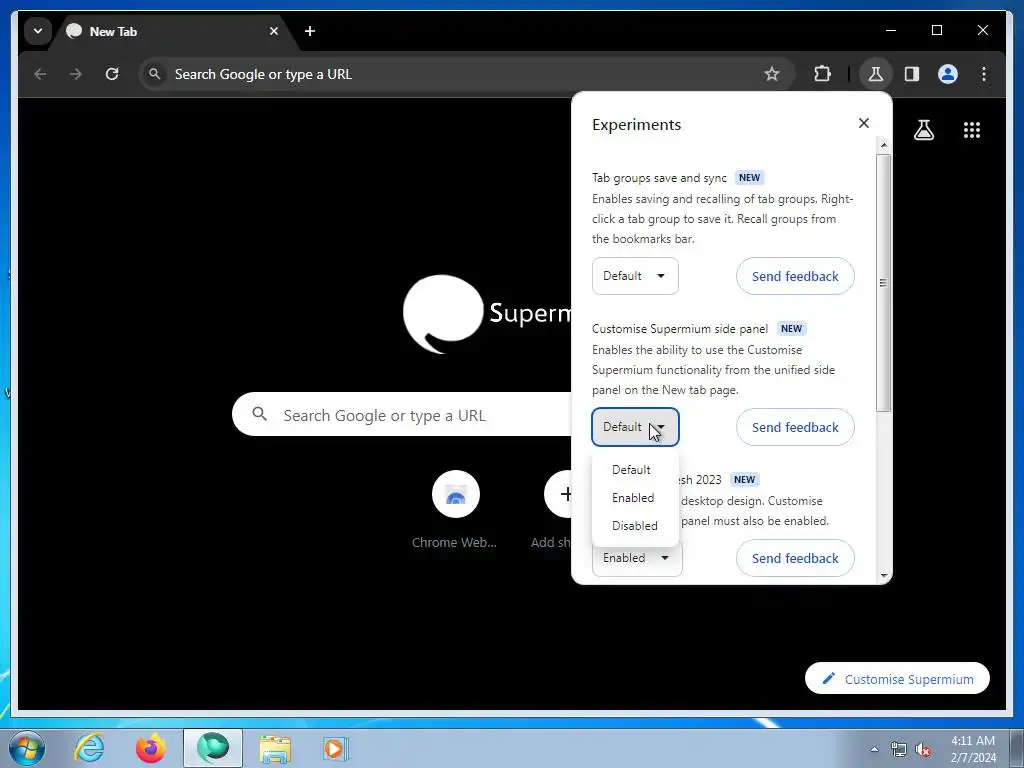The width and height of the screenshot is (1024, 768).
Task: Launch Firefox from the taskbar
Action: [151, 748]
